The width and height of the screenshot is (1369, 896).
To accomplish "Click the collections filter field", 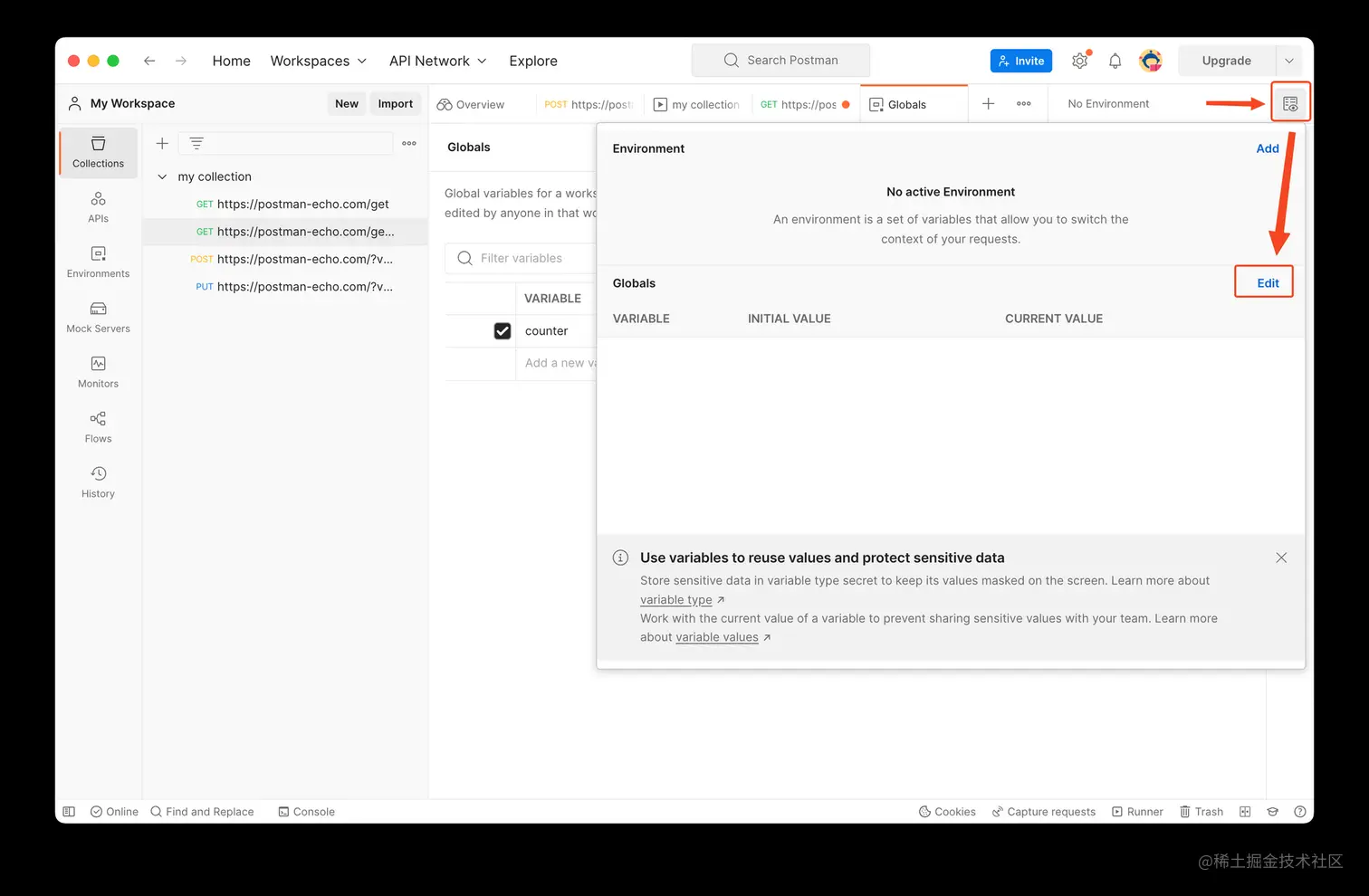I will [285, 143].
